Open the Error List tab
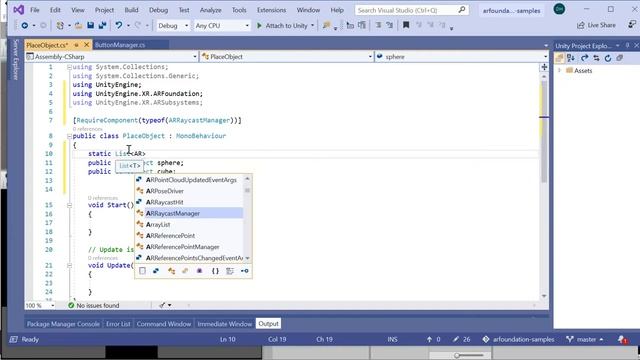 click(118, 324)
